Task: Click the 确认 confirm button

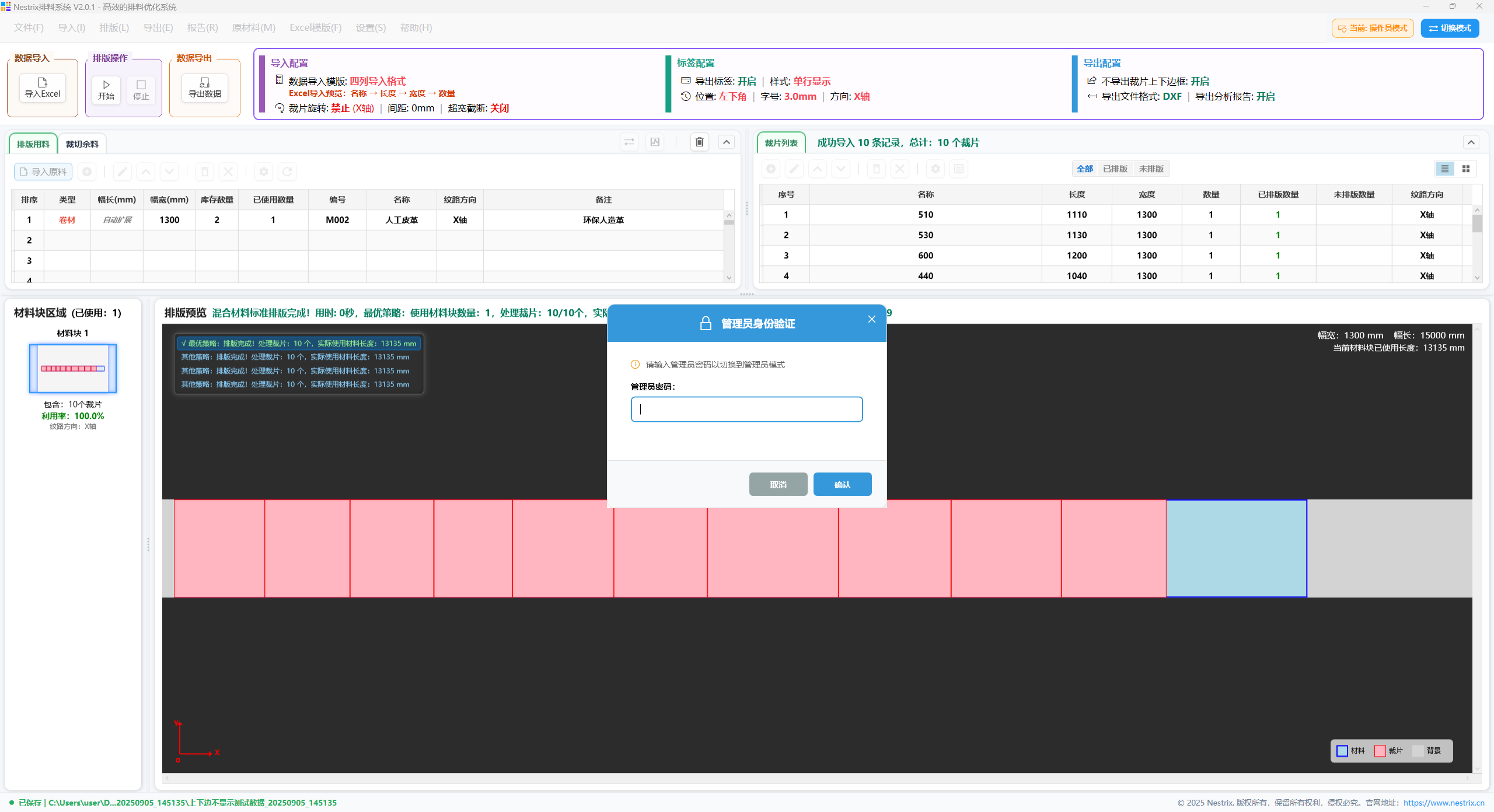Action: pos(842,484)
